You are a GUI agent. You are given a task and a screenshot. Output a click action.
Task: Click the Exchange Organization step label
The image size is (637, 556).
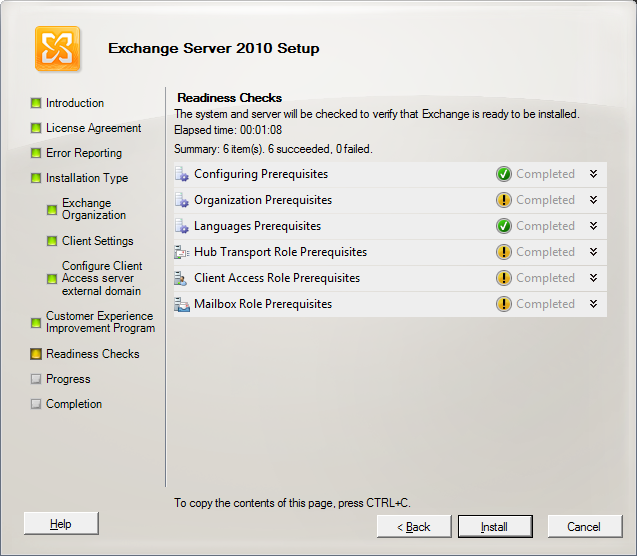pyautogui.click(x=94, y=209)
